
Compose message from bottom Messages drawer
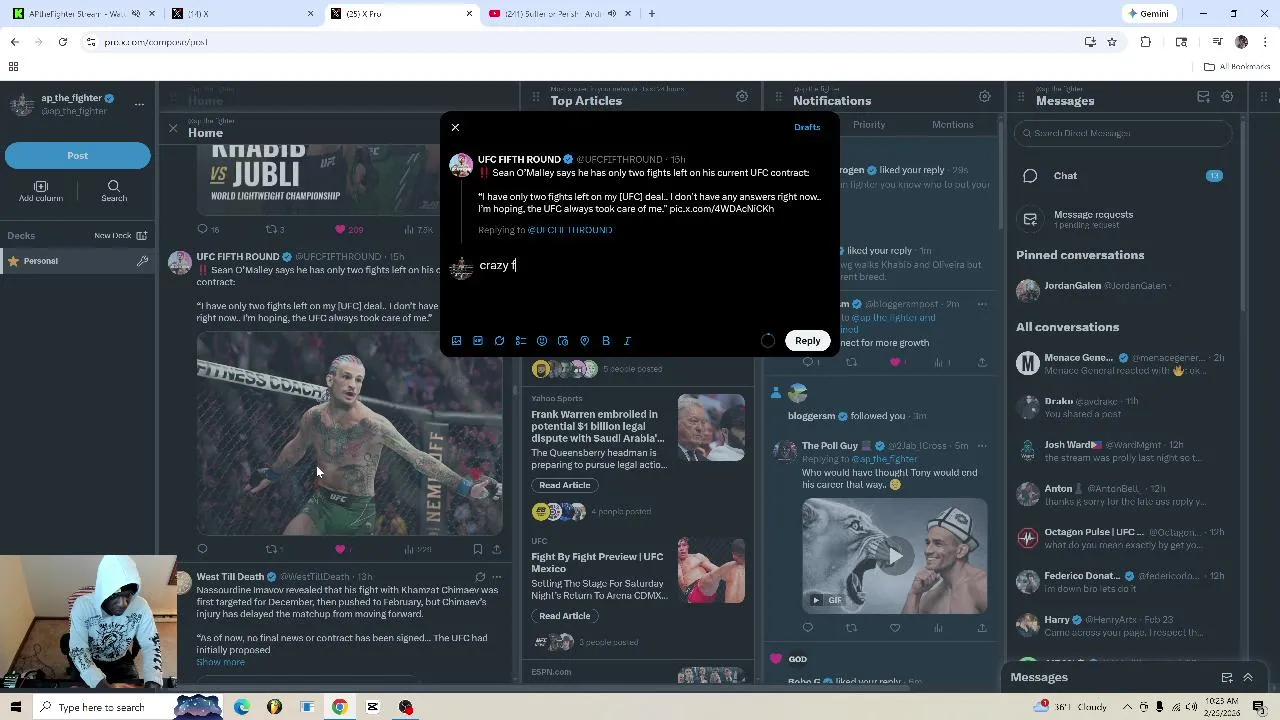click(1227, 677)
